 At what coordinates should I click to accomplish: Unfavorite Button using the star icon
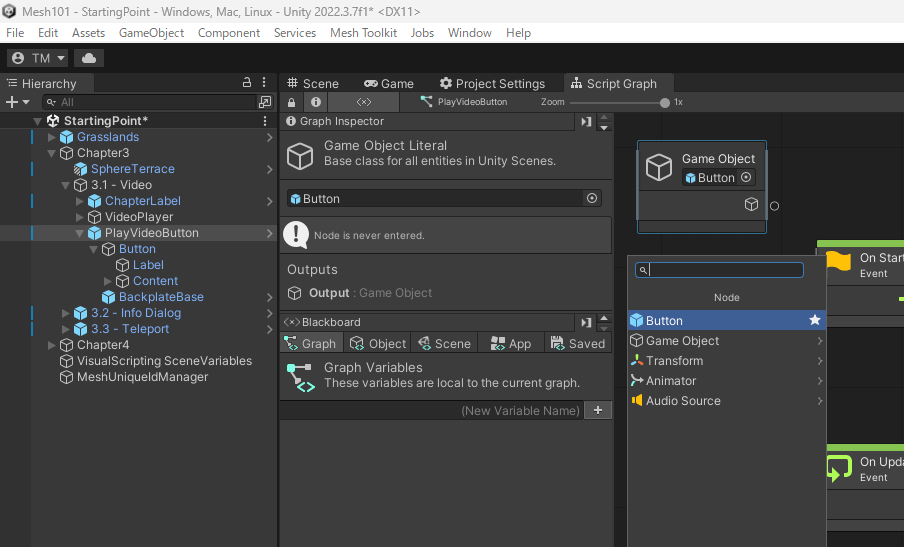[815, 320]
